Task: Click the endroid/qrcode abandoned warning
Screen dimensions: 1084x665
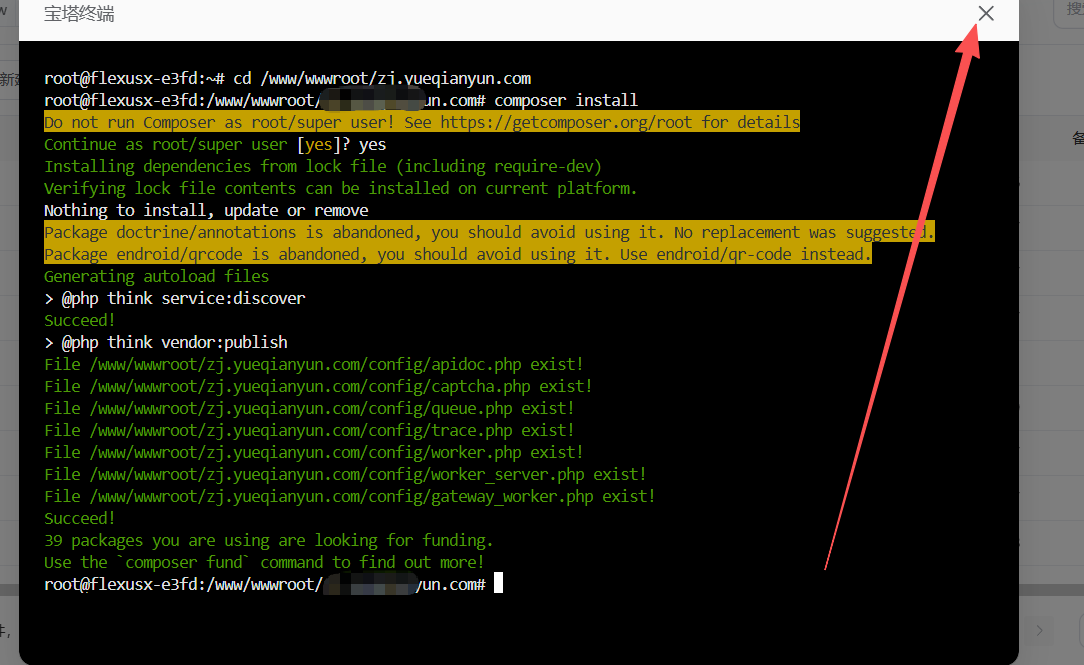Action: click(457, 254)
